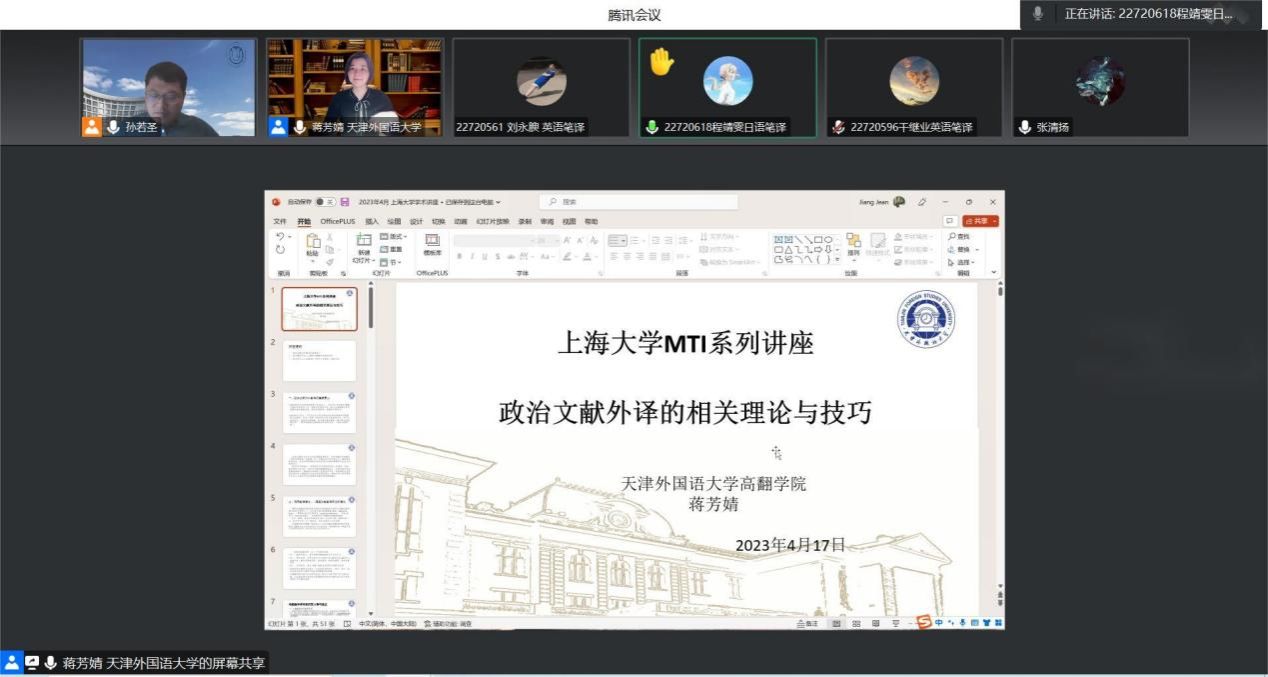
Task: Click the New Slide icon
Action: (x=363, y=241)
